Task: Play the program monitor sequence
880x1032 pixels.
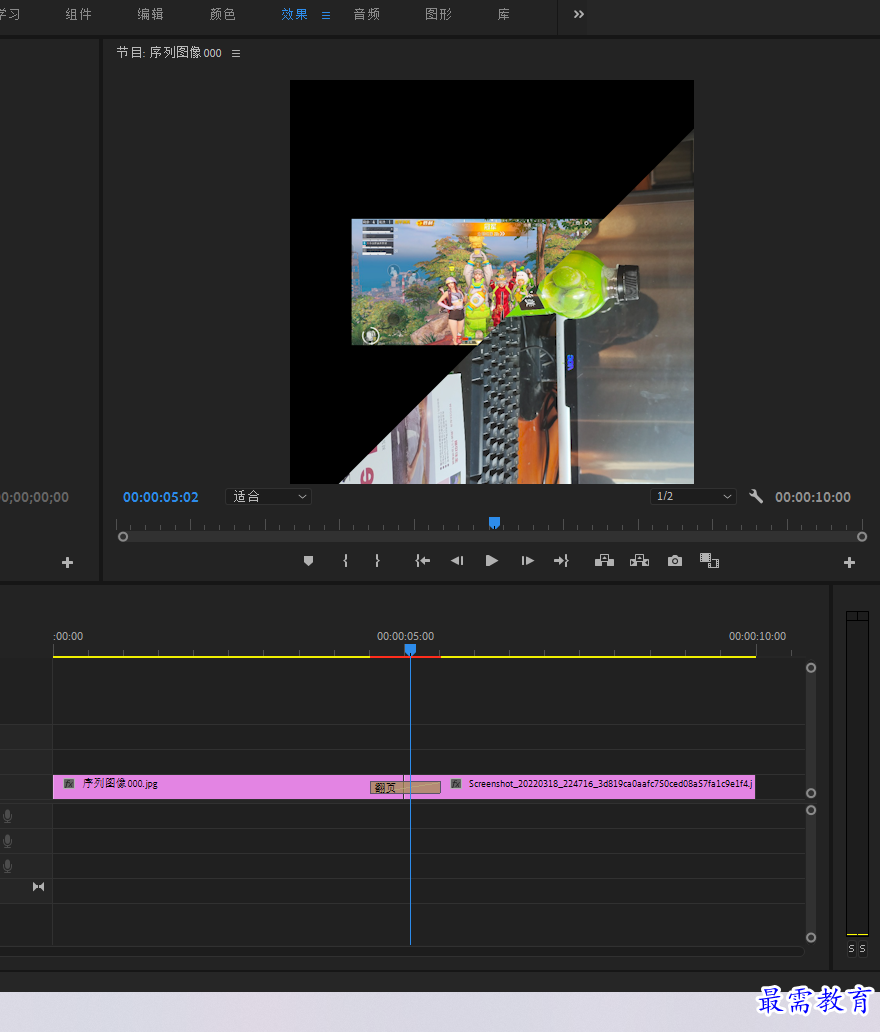Action: pyautogui.click(x=492, y=561)
